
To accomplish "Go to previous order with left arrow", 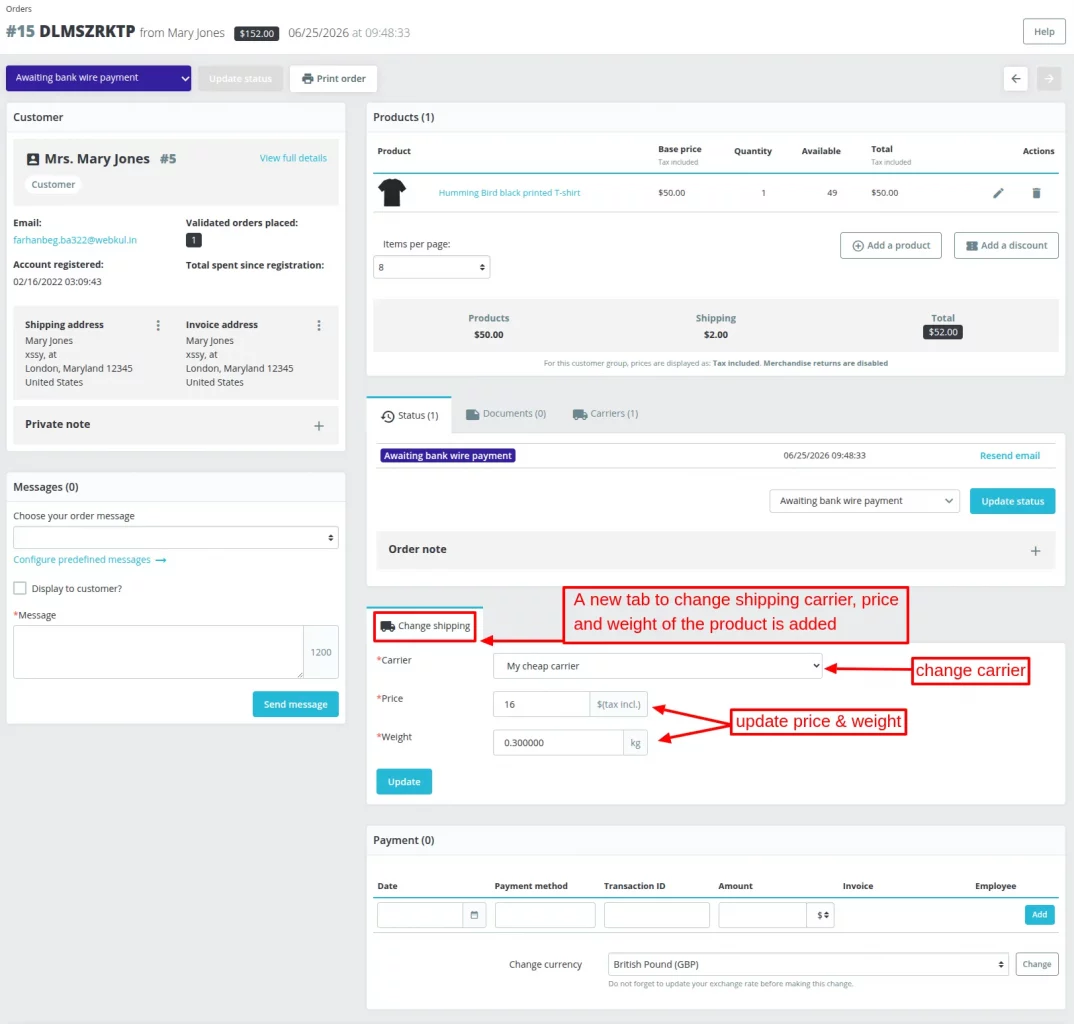I will pyautogui.click(x=1015, y=79).
